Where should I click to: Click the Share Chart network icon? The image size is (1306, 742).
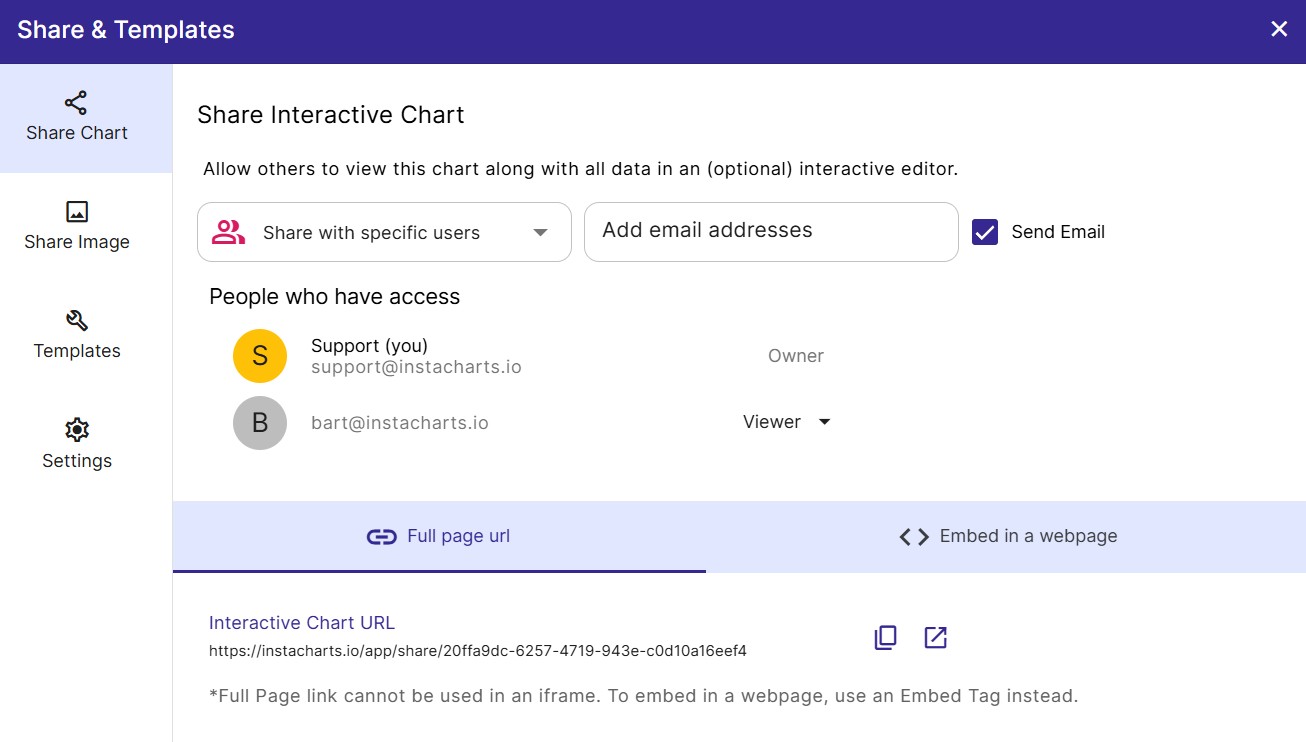point(76,103)
